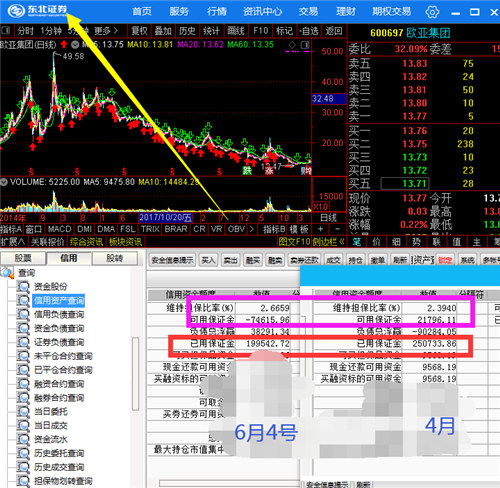Click the icon beside 资金流水
500x488 pixels.
coord(23,439)
